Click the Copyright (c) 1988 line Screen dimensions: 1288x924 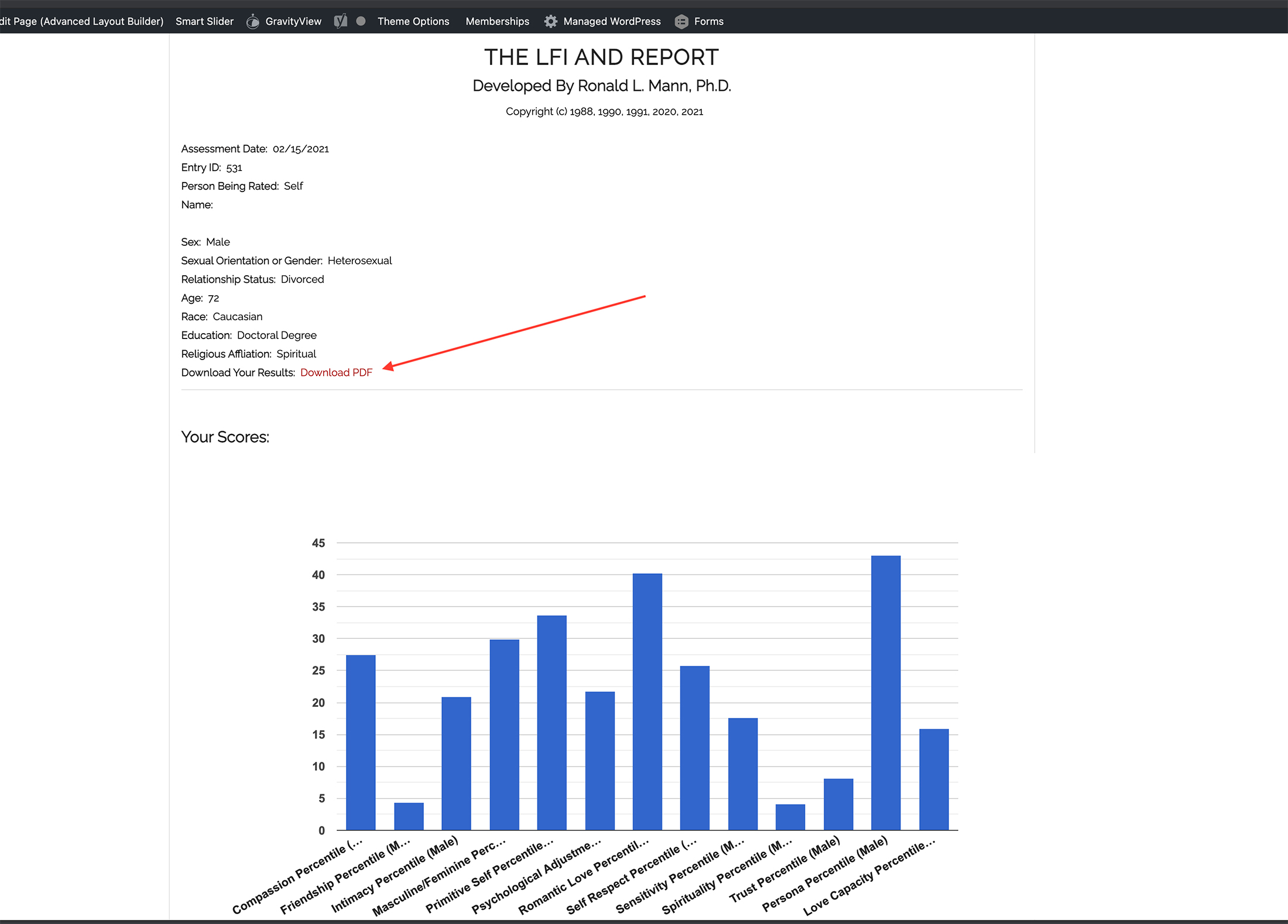(x=604, y=111)
